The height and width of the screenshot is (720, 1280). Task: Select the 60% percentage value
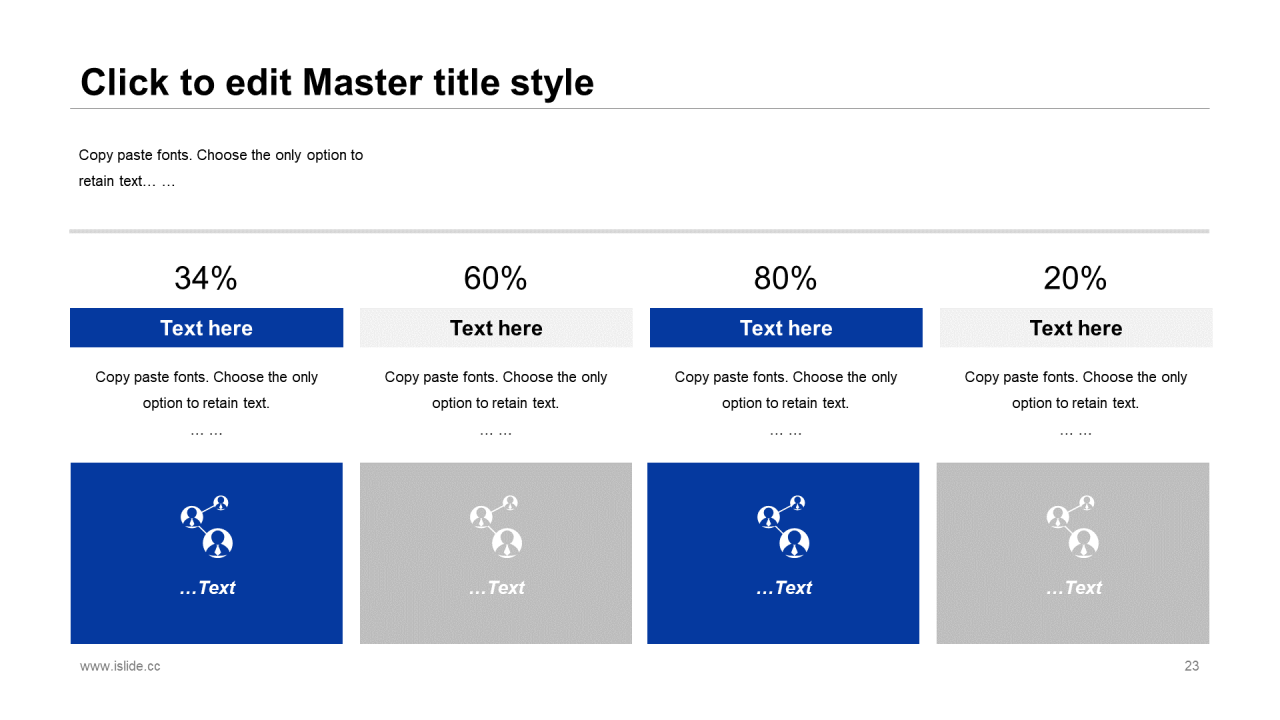tap(496, 278)
